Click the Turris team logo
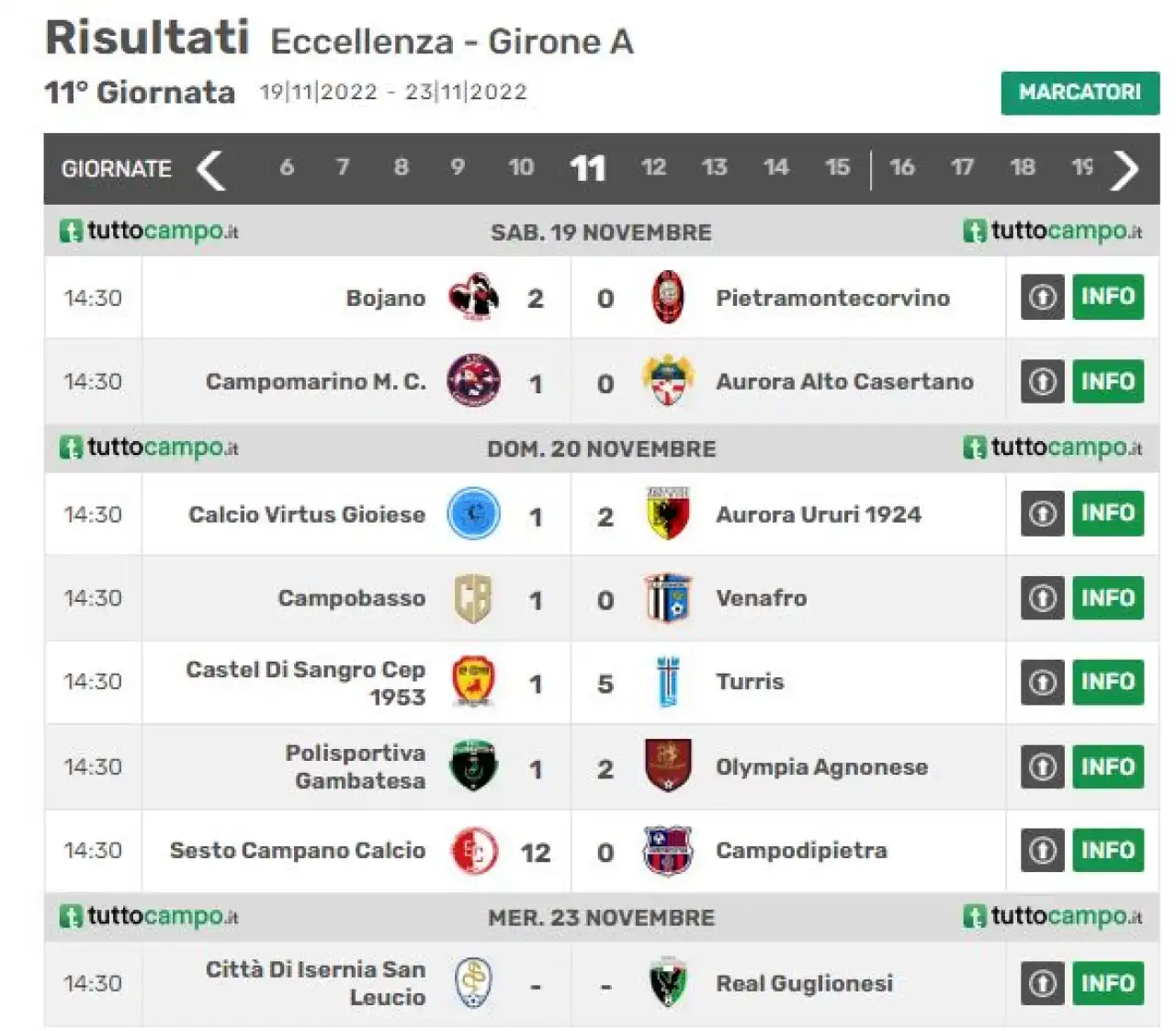The width and height of the screenshot is (1176, 1031). coord(668,682)
